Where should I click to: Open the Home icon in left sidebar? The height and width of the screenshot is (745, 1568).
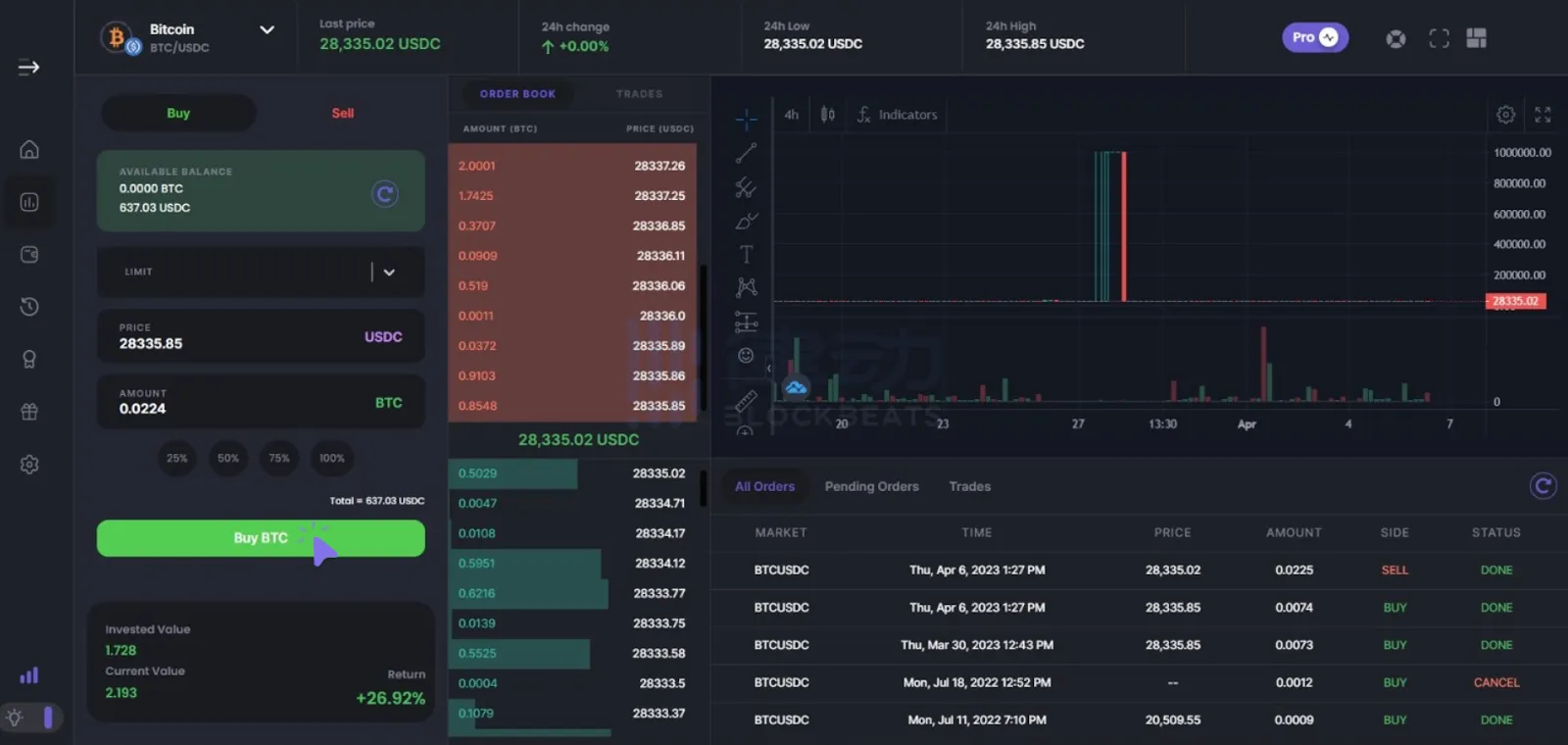(29, 150)
